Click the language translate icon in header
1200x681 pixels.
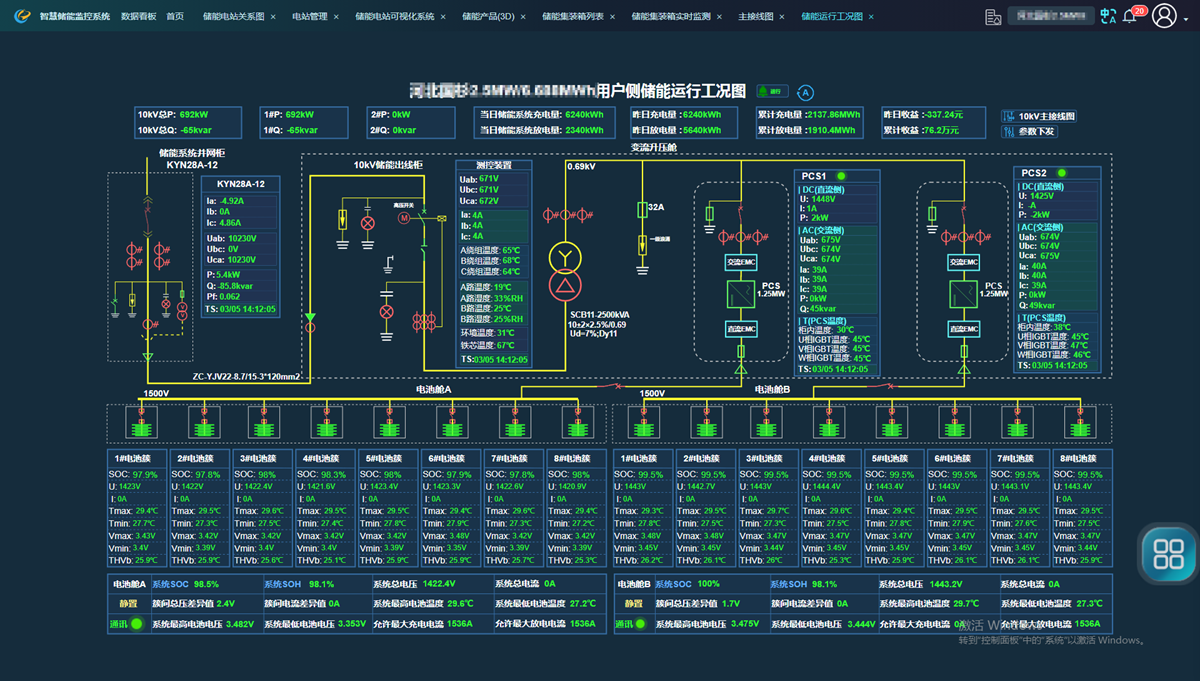point(1106,16)
